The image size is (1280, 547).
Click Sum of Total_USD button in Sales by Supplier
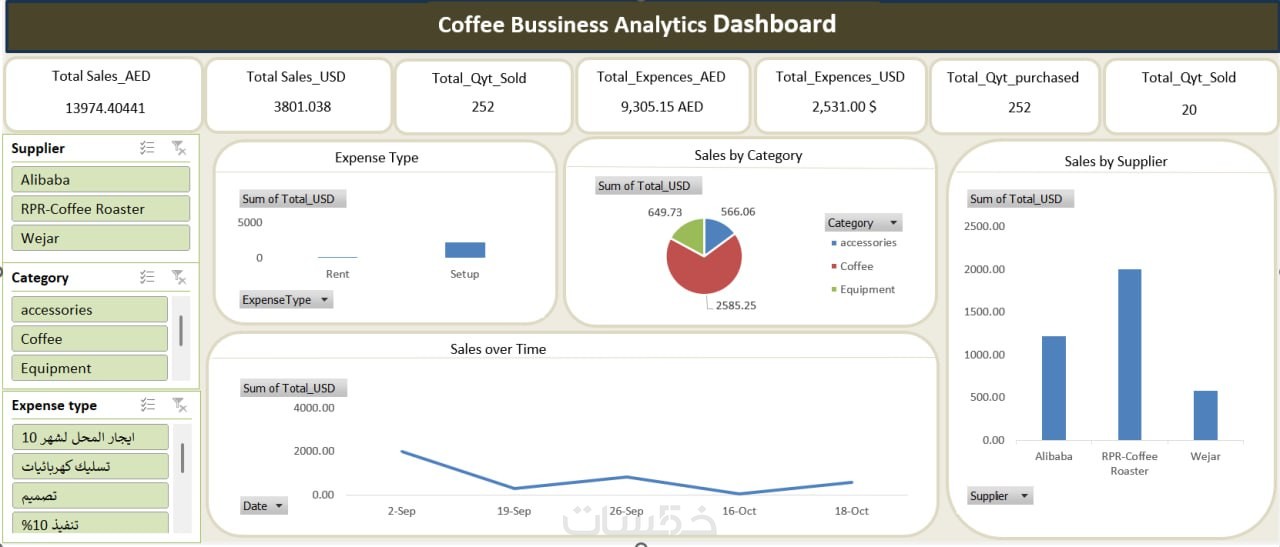(1020, 199)
